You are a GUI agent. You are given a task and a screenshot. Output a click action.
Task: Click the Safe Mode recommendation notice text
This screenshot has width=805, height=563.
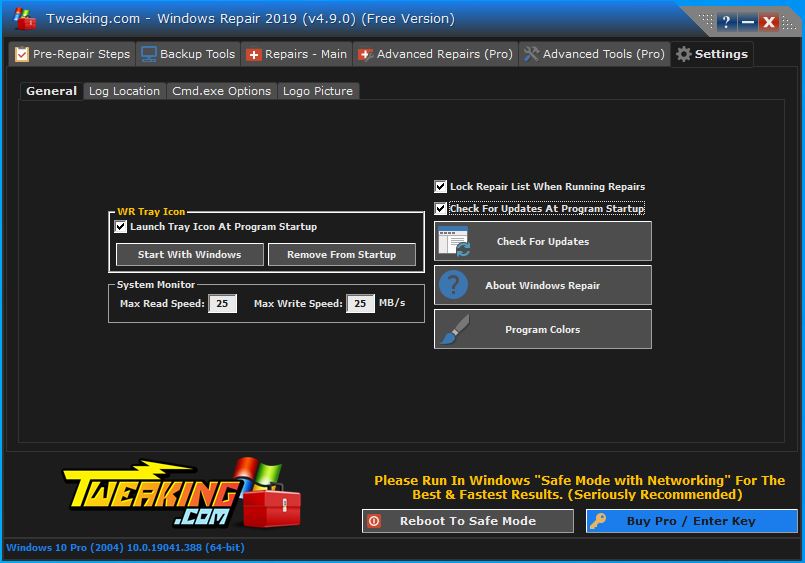click(579, 488)
